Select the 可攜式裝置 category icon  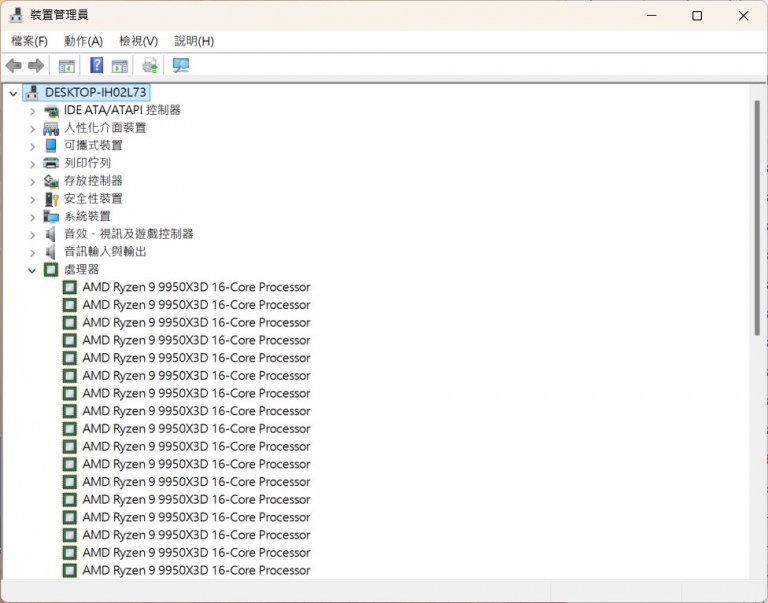tap(51, 145)
